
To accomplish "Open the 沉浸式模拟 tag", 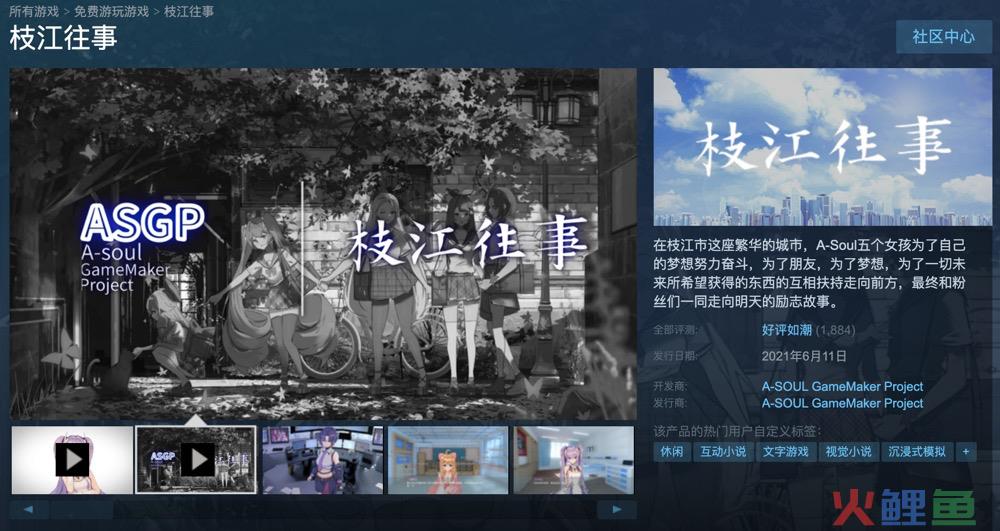I will tap(917, 452).
